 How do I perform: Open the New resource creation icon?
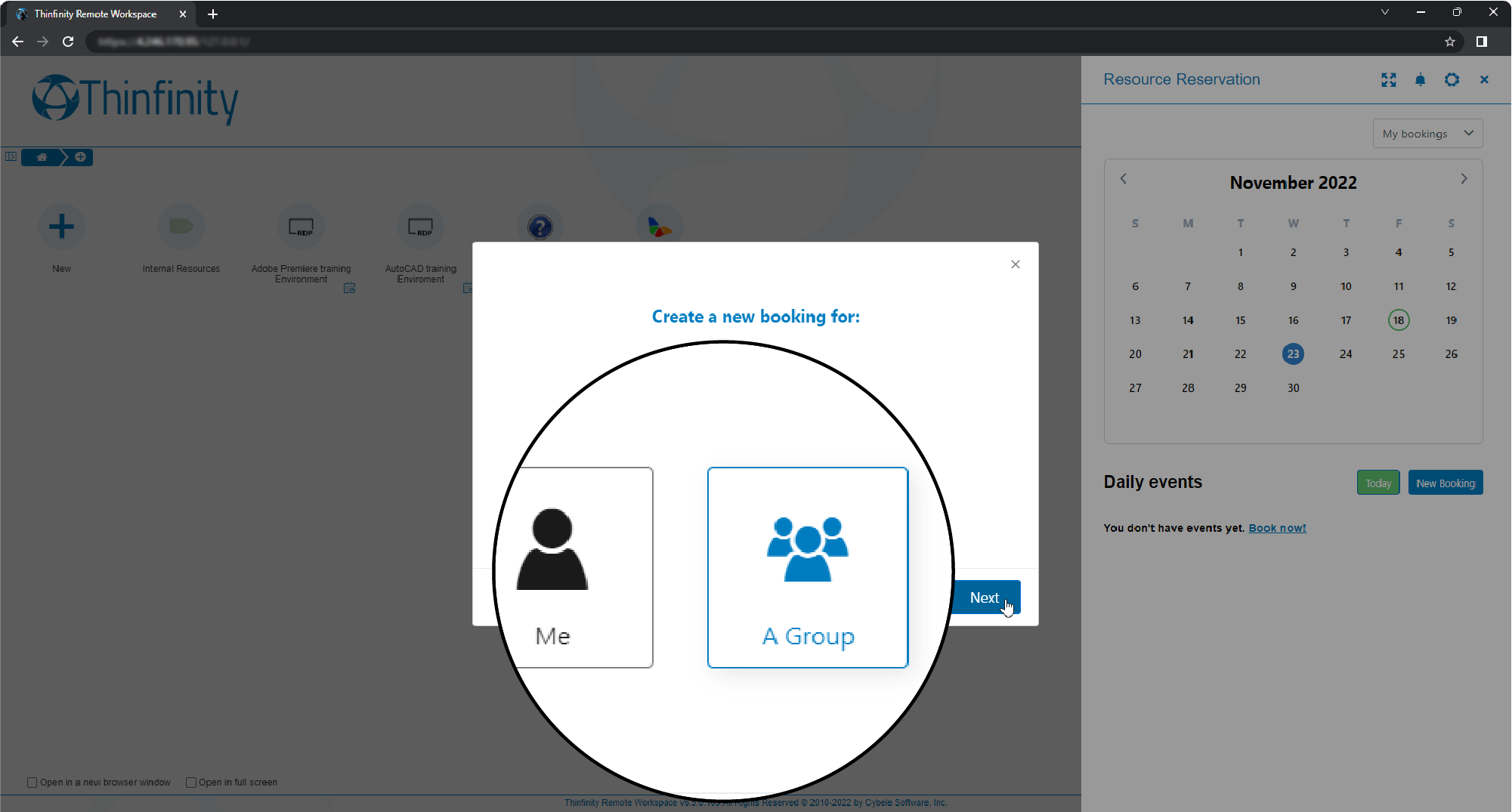coord(61,227)
